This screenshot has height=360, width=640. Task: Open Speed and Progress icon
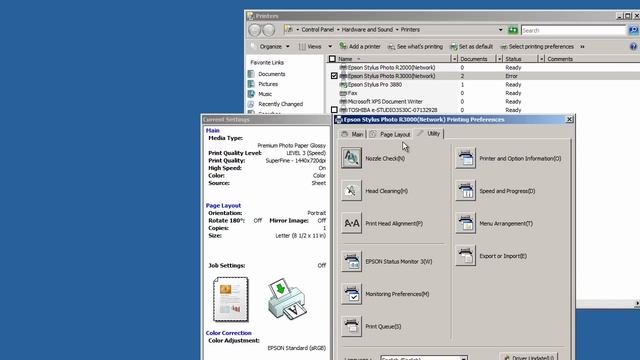pos(466,191)
